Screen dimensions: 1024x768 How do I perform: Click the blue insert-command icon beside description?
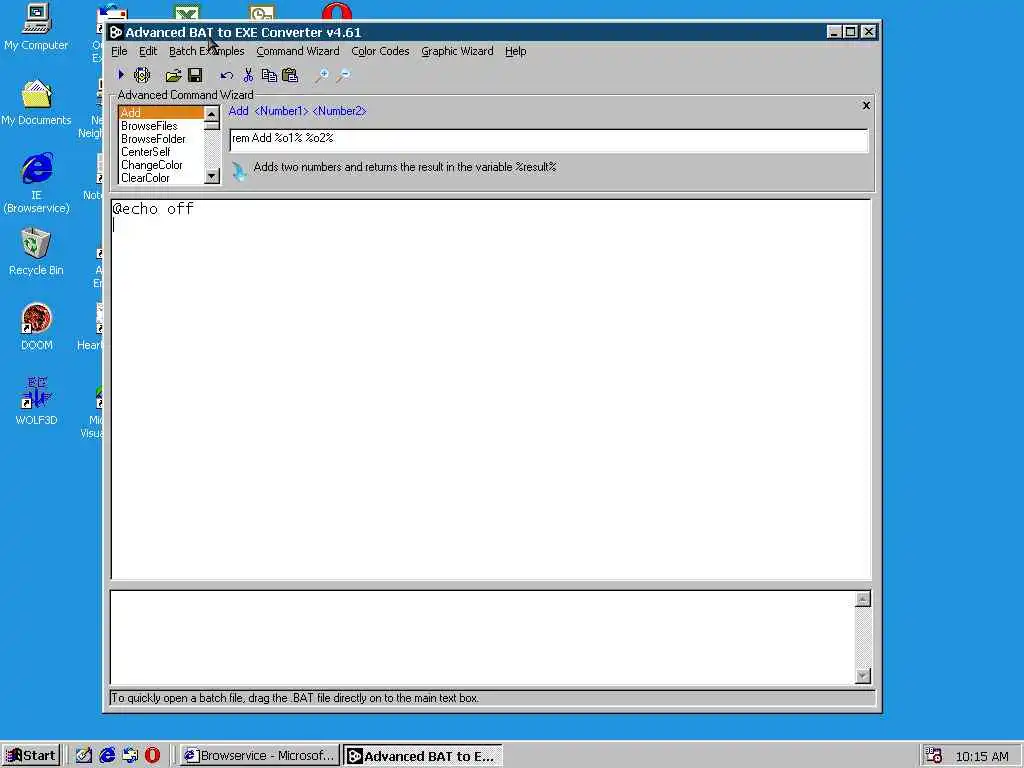(239, 171)
